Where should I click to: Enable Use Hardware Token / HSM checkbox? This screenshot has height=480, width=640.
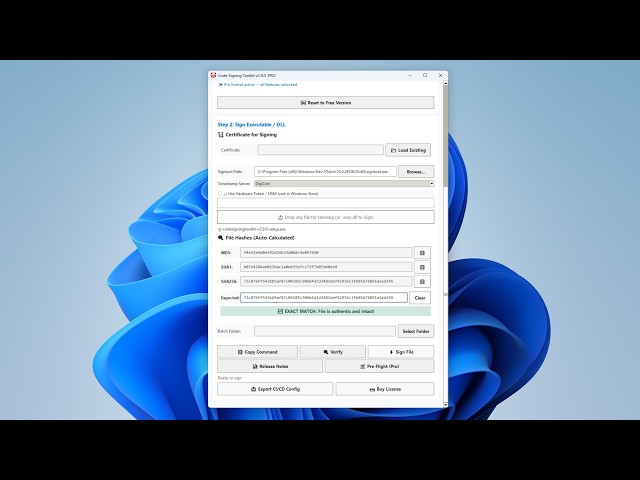tap(220, 193)
